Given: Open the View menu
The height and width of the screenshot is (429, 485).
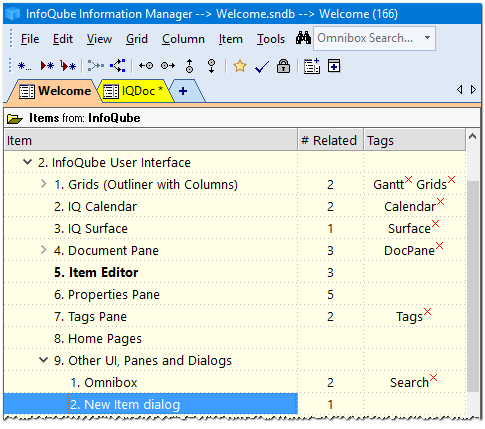Looking at the screenshot, I should pyautogui.click(x=99, y=39).
